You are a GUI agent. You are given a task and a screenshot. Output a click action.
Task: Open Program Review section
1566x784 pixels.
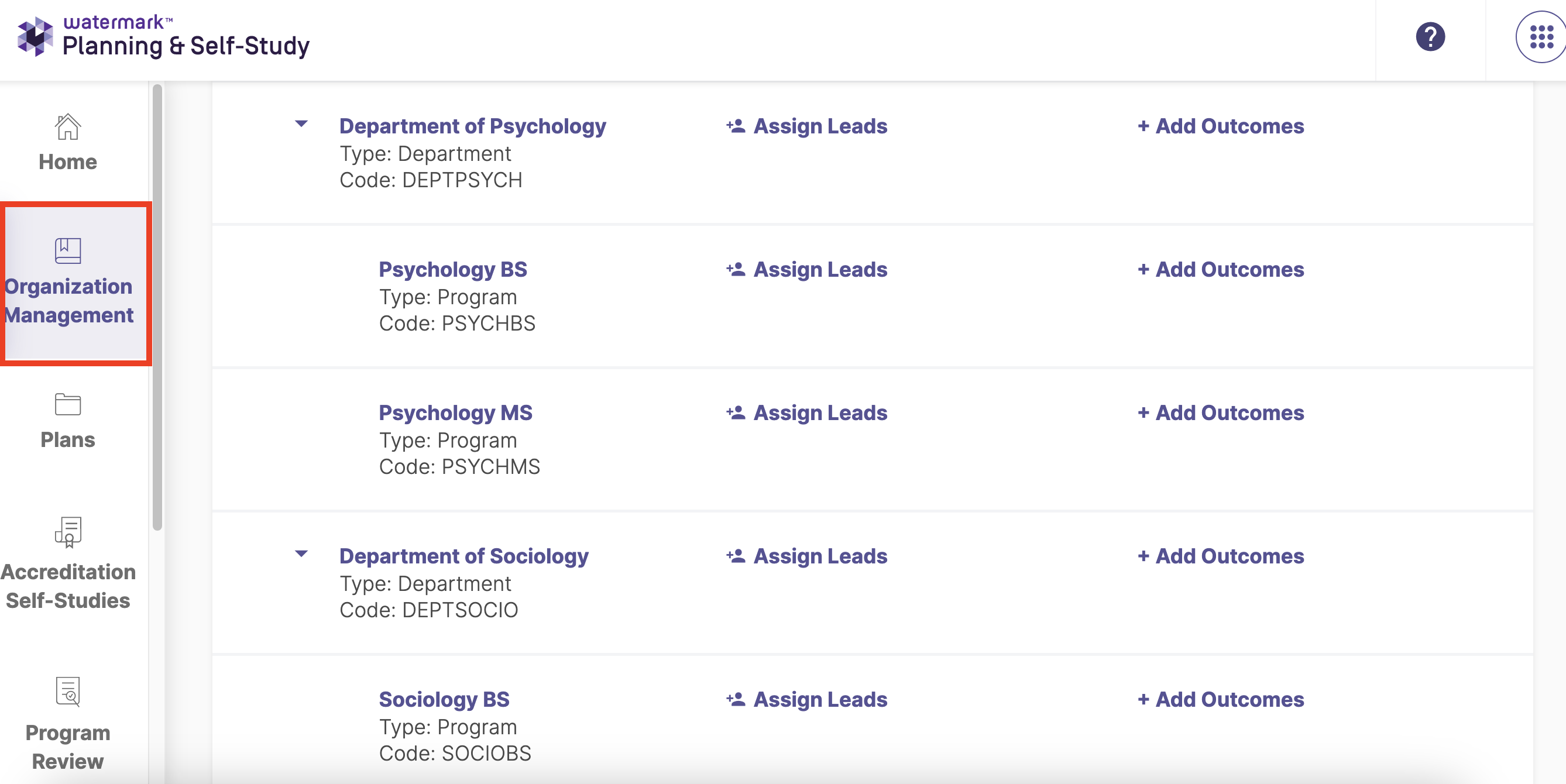click(x=67, y=723)
